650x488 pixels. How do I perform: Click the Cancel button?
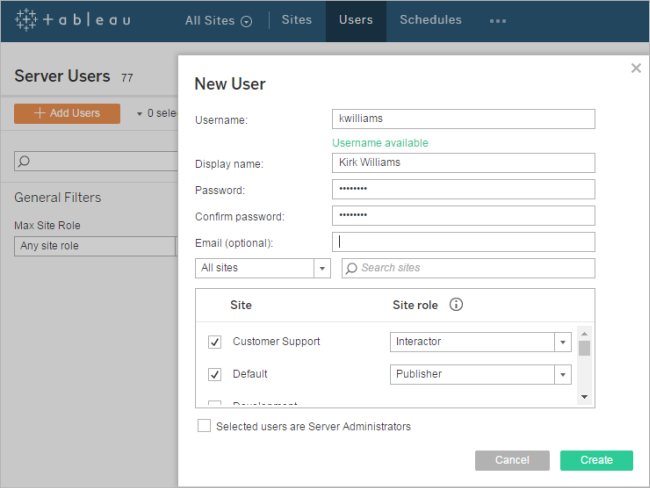click(x=512, y=460)
